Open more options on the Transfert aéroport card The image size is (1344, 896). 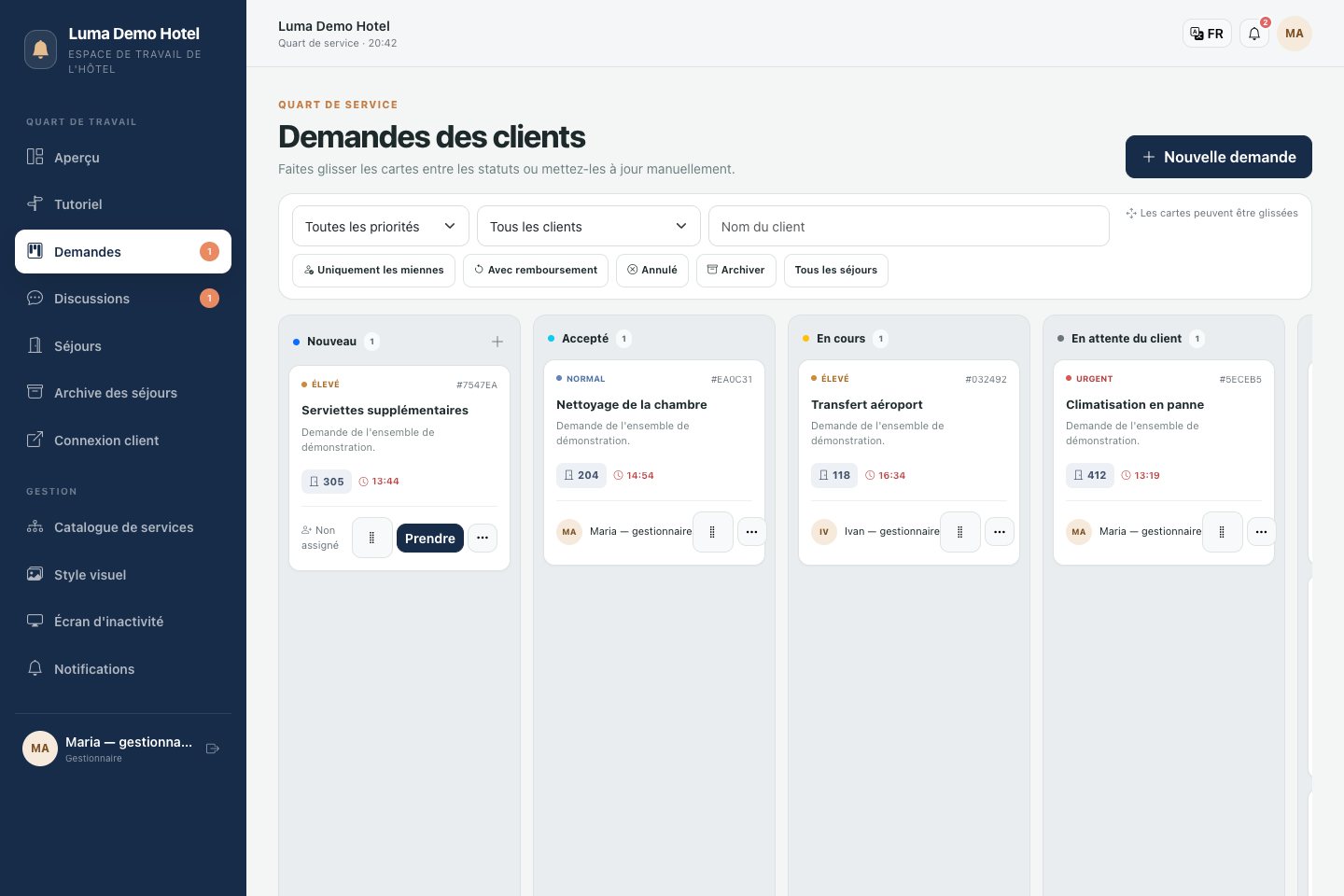[1000, 532]
